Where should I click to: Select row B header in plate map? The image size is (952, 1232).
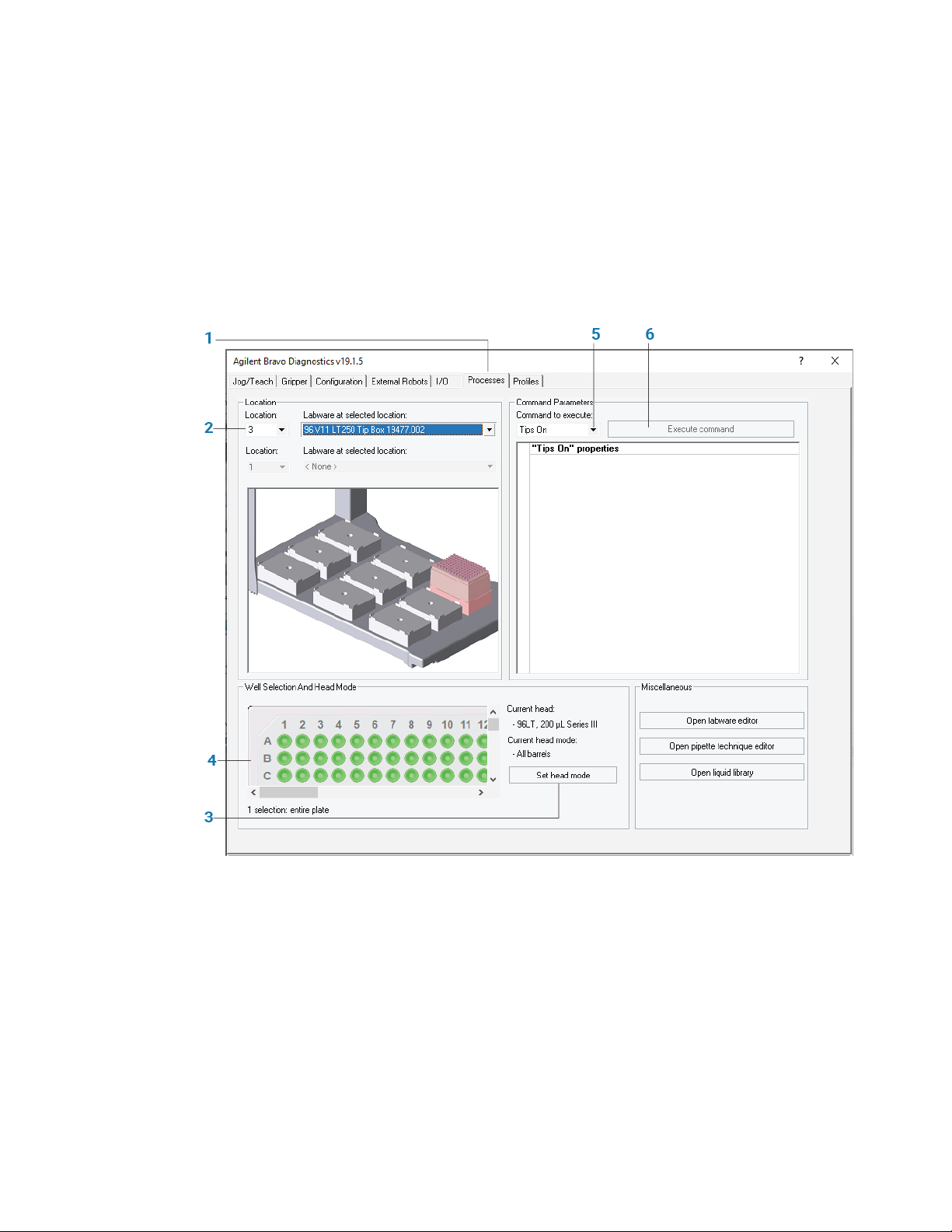coord(267,759)
